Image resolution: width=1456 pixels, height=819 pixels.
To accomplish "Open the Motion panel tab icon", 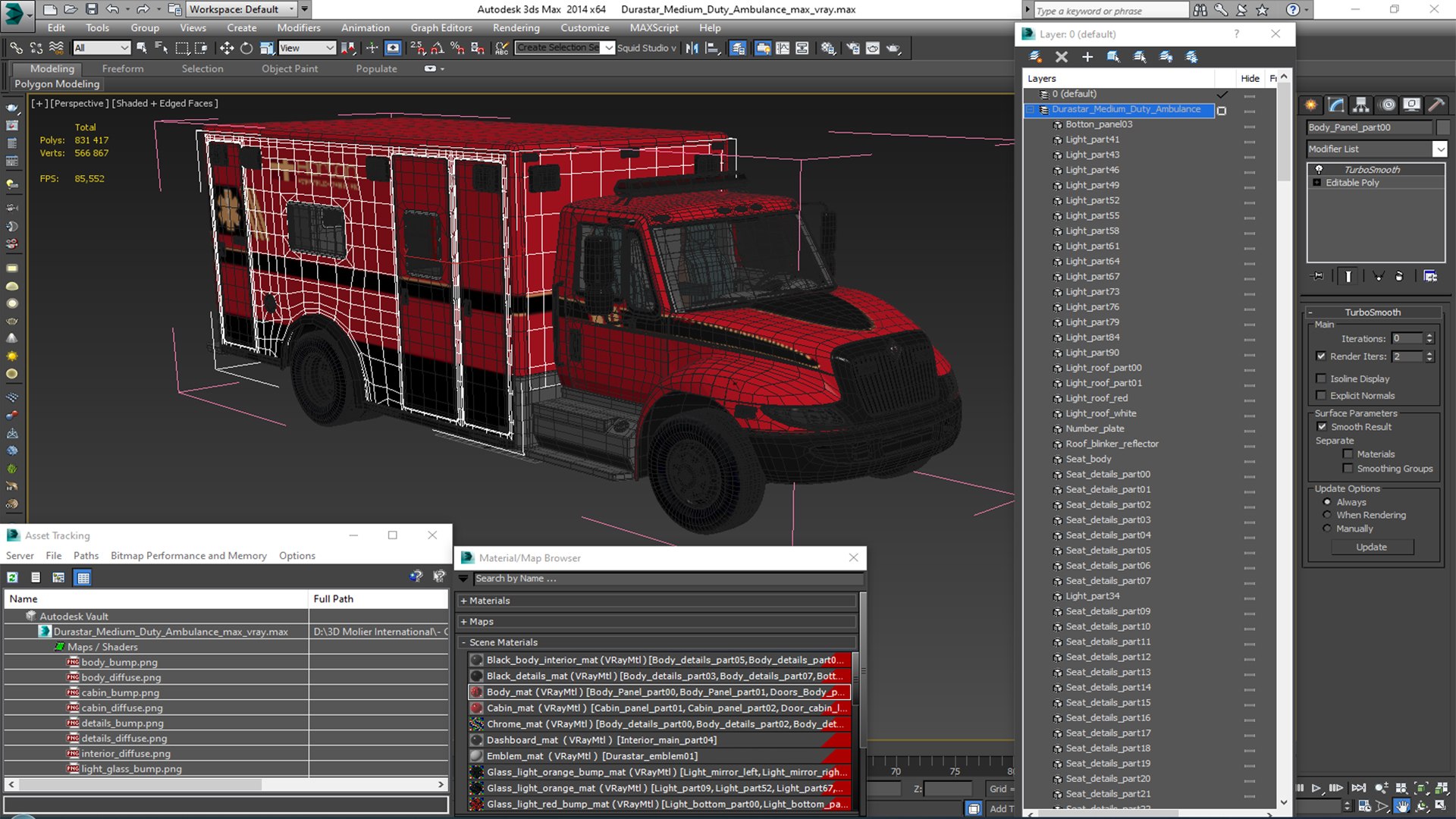I will coord(1387,105).
